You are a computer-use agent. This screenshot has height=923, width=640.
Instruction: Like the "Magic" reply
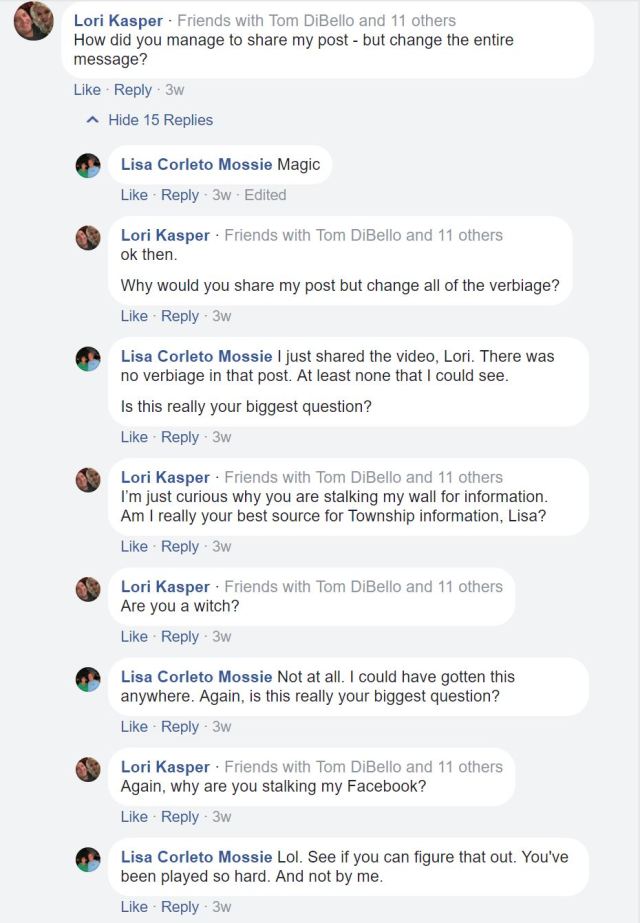click(x=134, y=195)
